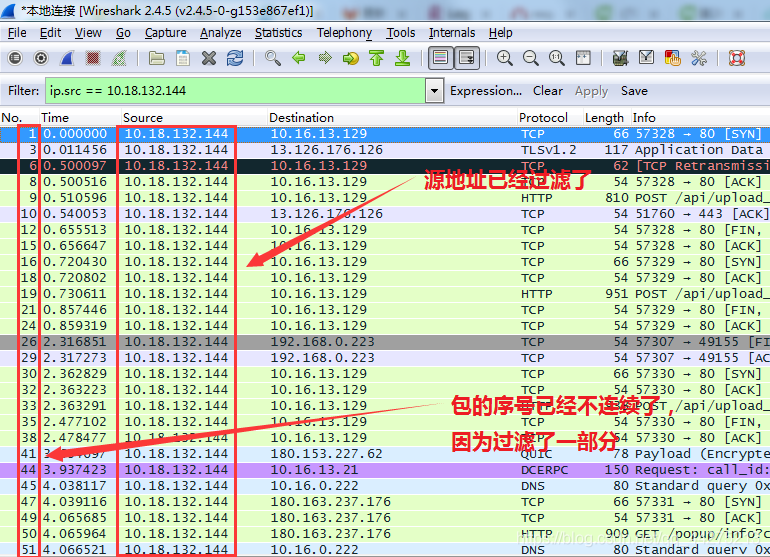Reload this capture file
The width and height of the screenshot is (770, 557).
point(235,58)
